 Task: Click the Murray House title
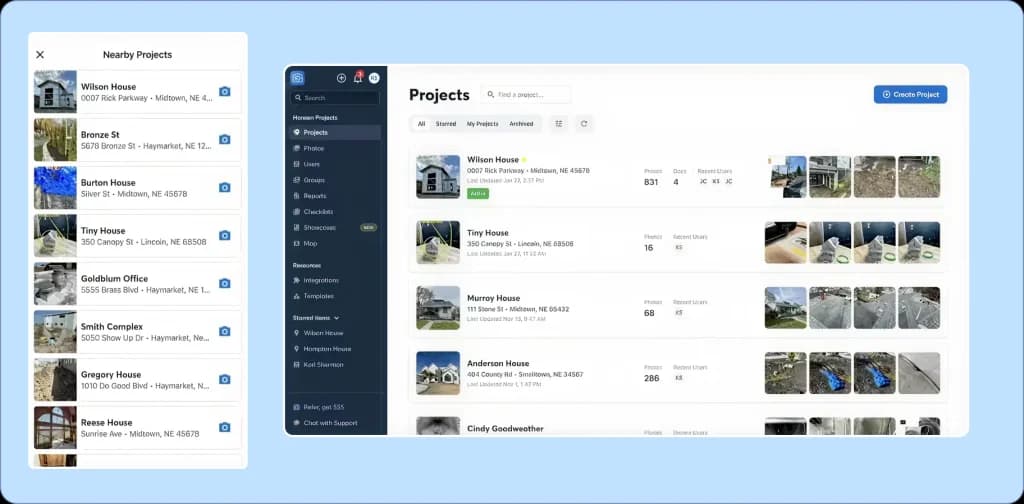[x=494, y=298]
